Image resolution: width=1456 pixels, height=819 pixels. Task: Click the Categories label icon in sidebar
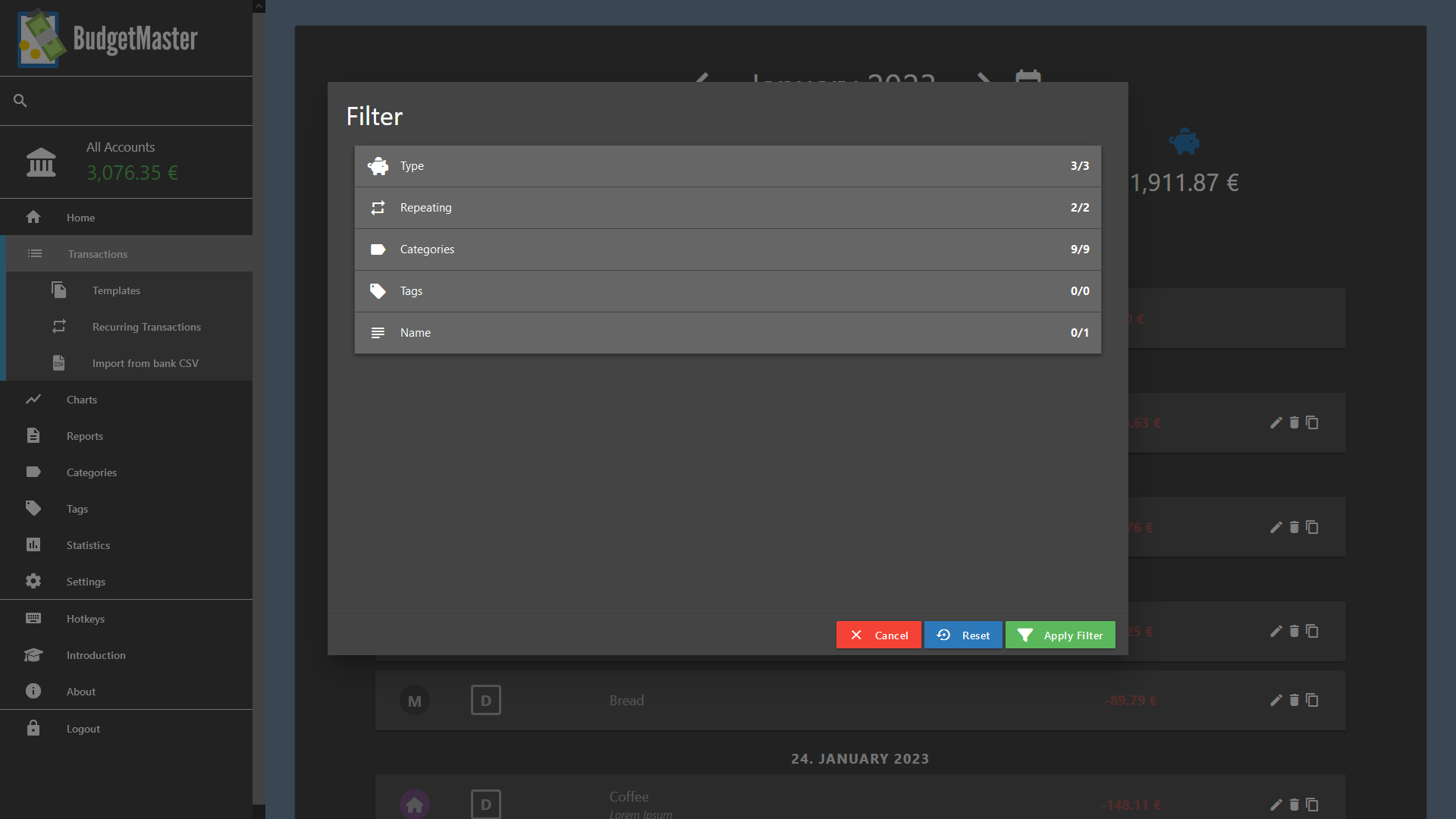tap(33, 472)
